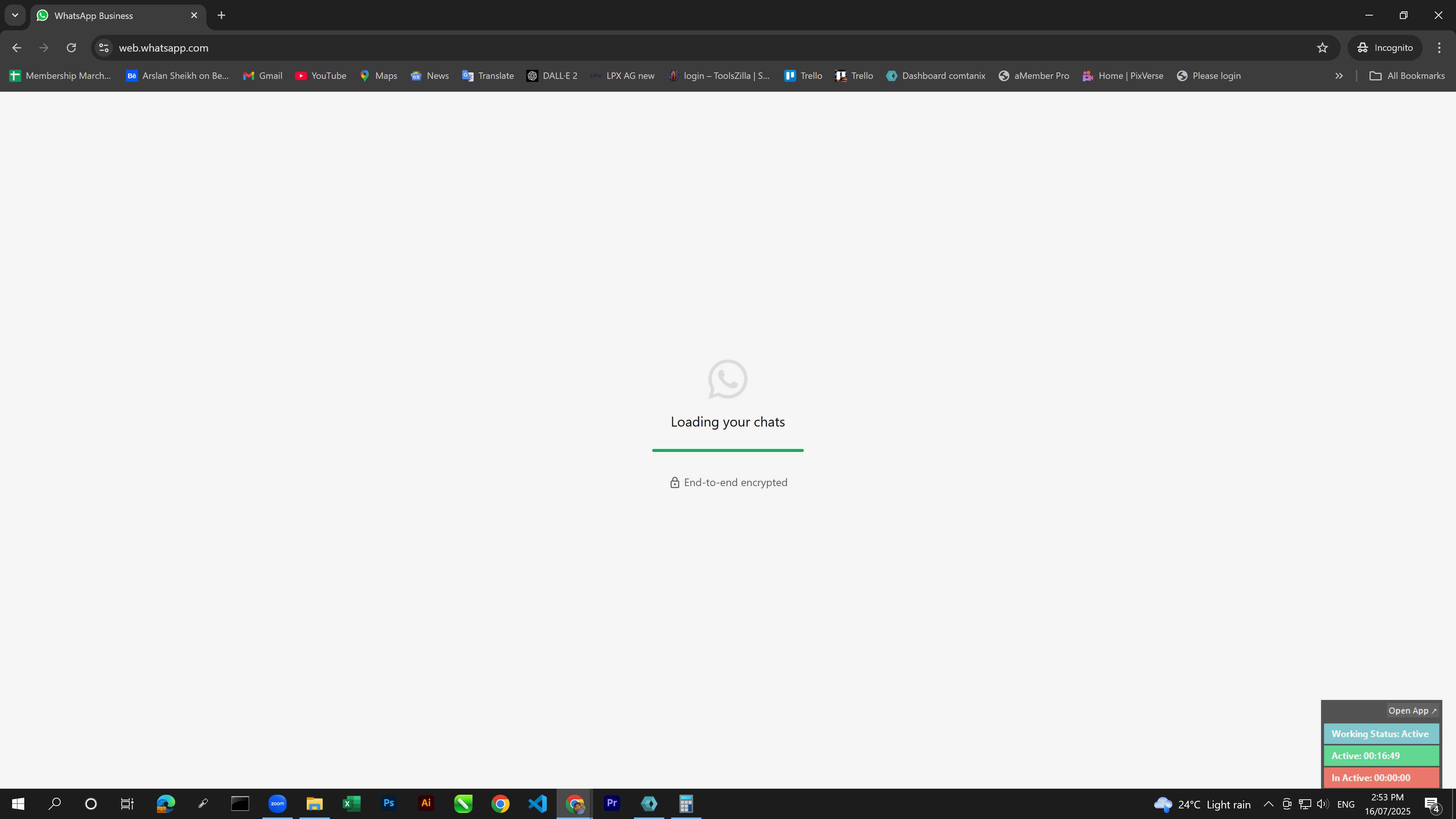1456x819 pixels.
Task: Open YouTube bookmark
Action: pos(320,76)
